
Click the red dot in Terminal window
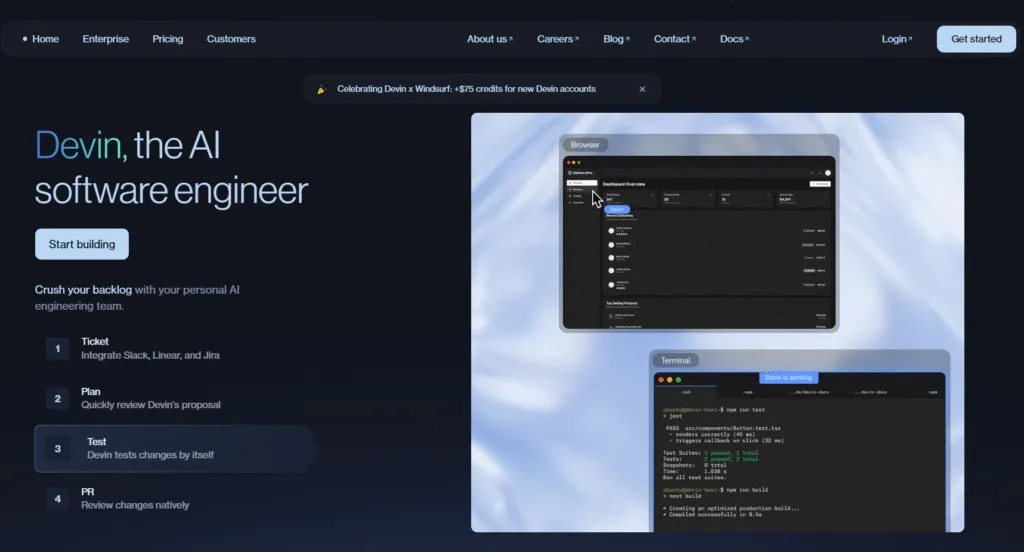tap(661, 380)
